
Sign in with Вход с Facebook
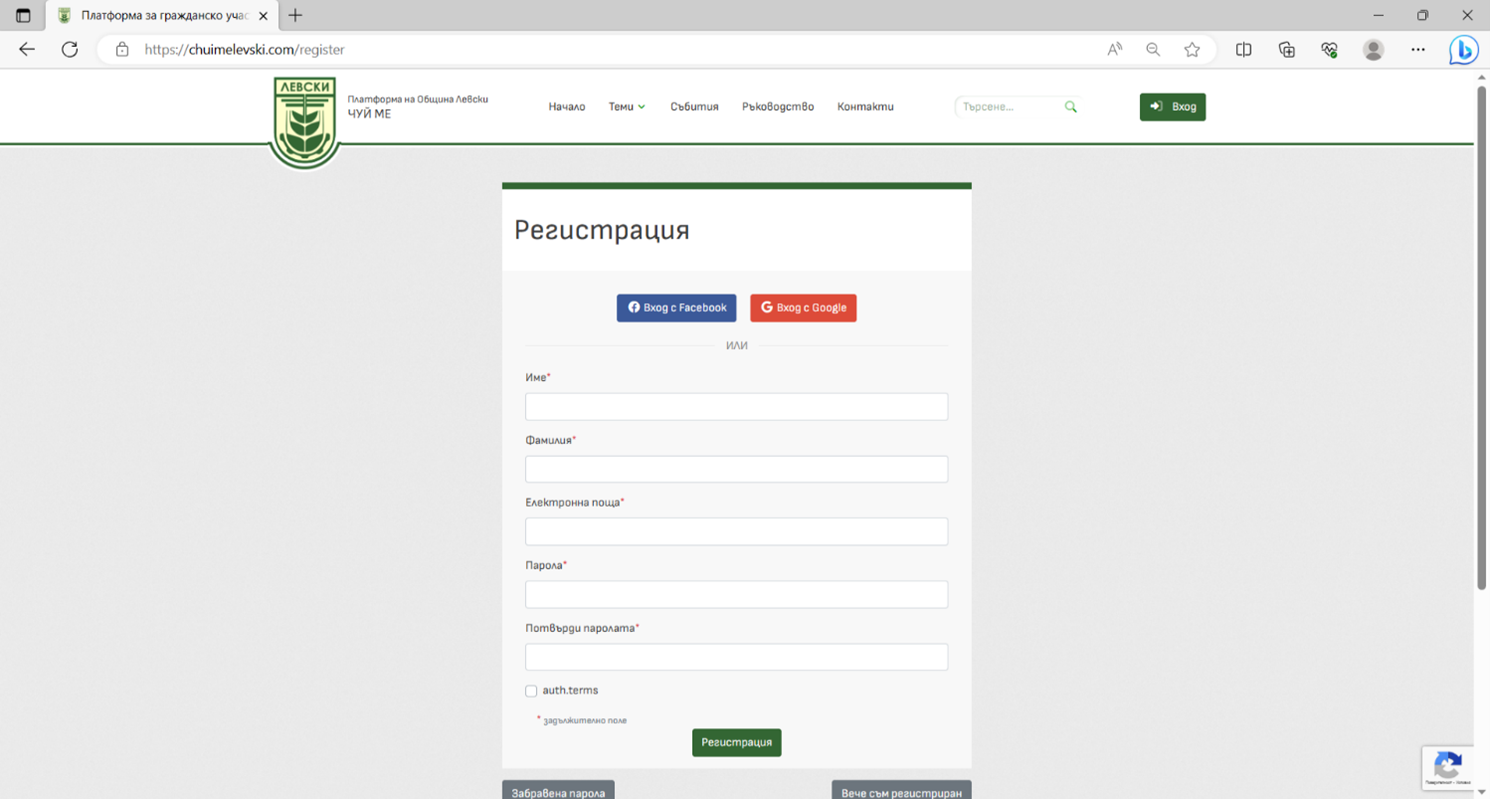(x=676, y=308)
